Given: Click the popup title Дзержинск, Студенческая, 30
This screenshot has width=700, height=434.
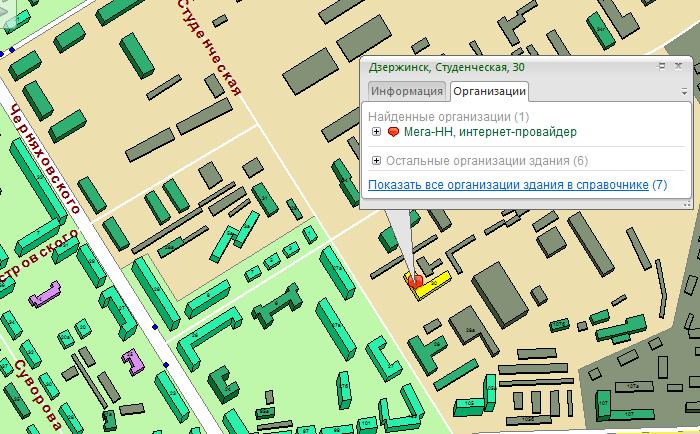Looking at the screenshot, I should tap(446, 67).
